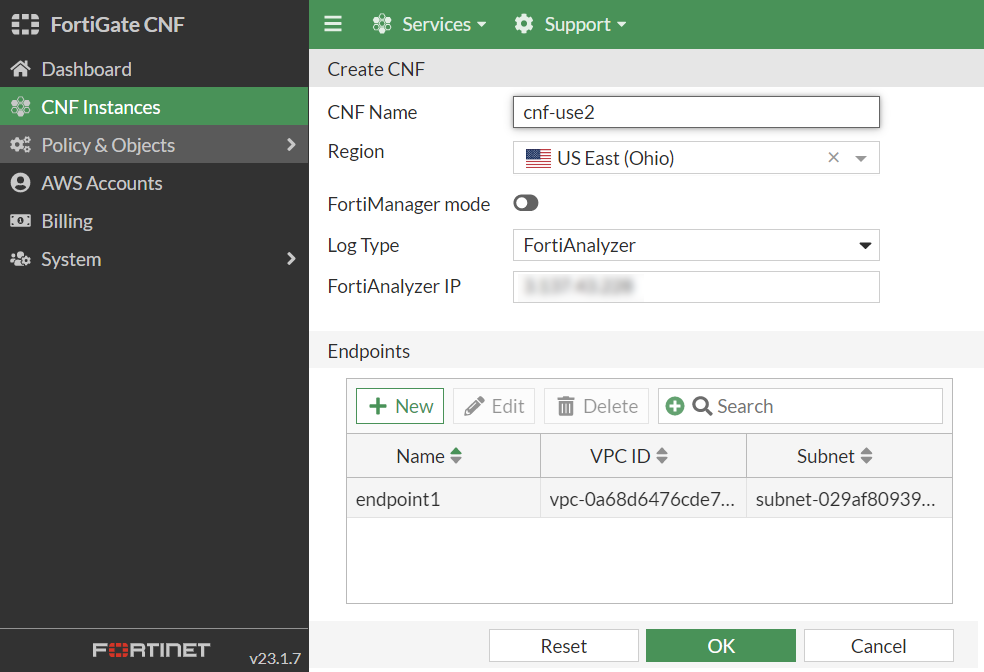Click the Edit pencil icon for endpoints
This screenshot has height=672, width=984.
coord(473,406)
